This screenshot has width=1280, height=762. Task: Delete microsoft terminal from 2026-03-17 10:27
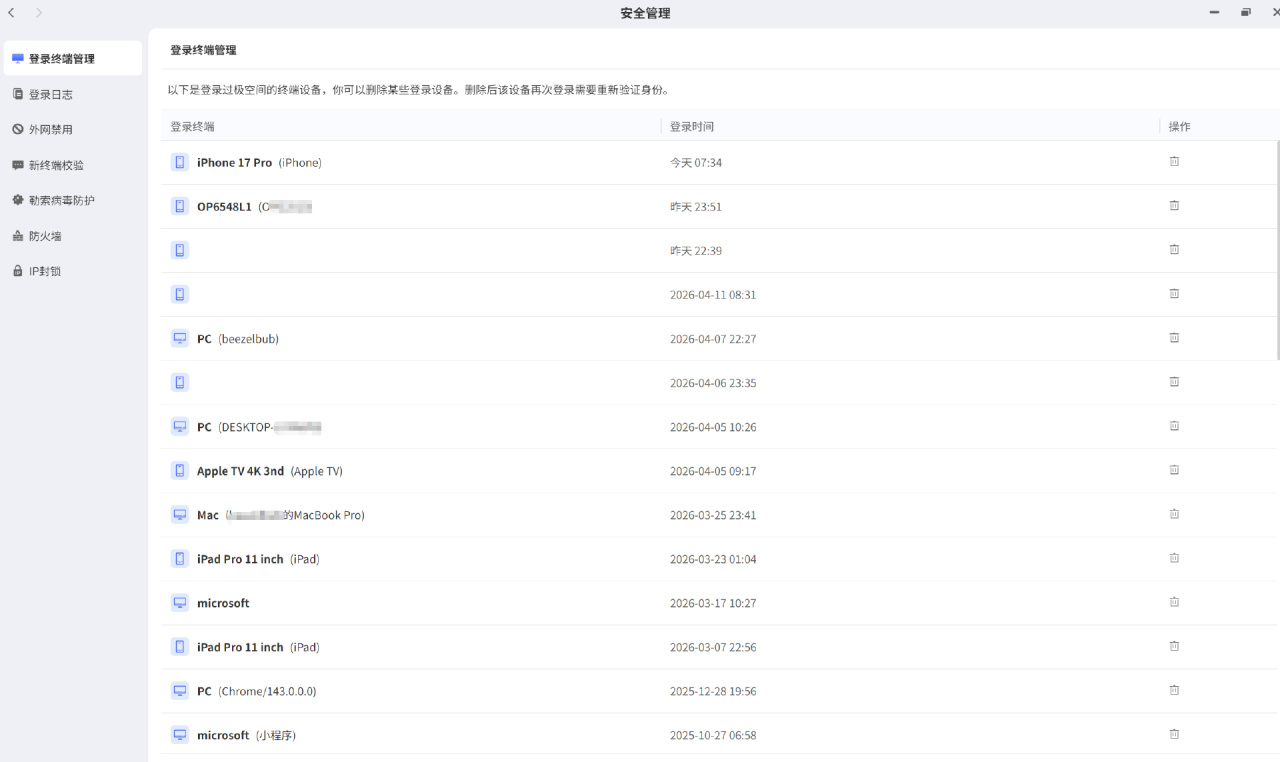click(x=1174, y=601)
